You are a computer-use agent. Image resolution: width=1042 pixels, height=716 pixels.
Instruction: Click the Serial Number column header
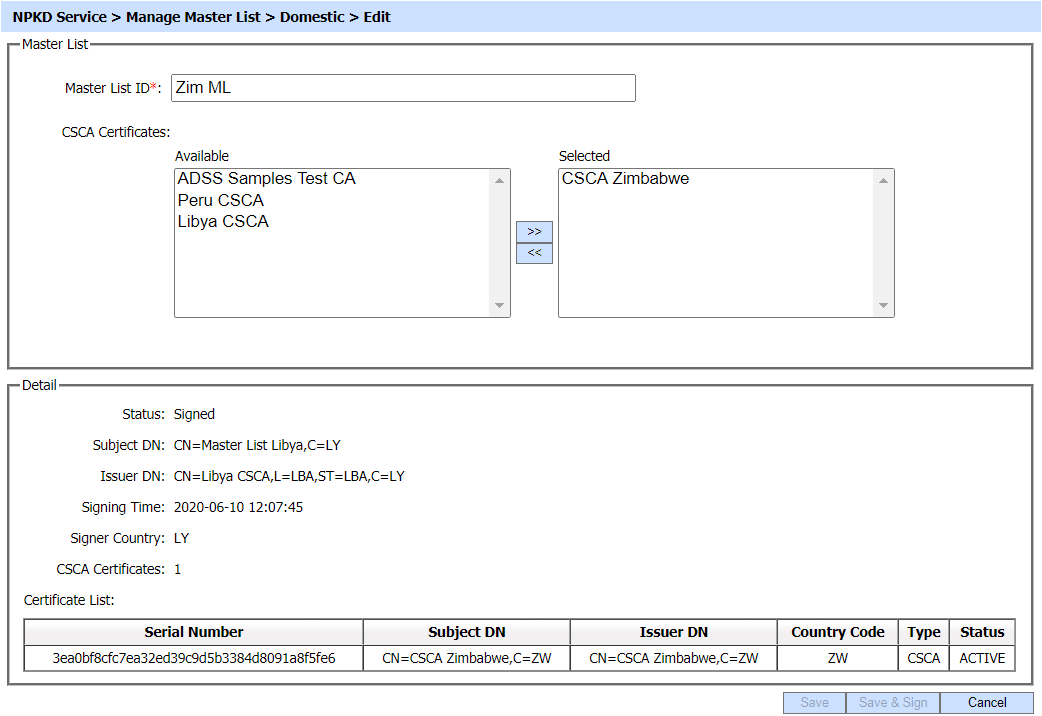[194, 632]
